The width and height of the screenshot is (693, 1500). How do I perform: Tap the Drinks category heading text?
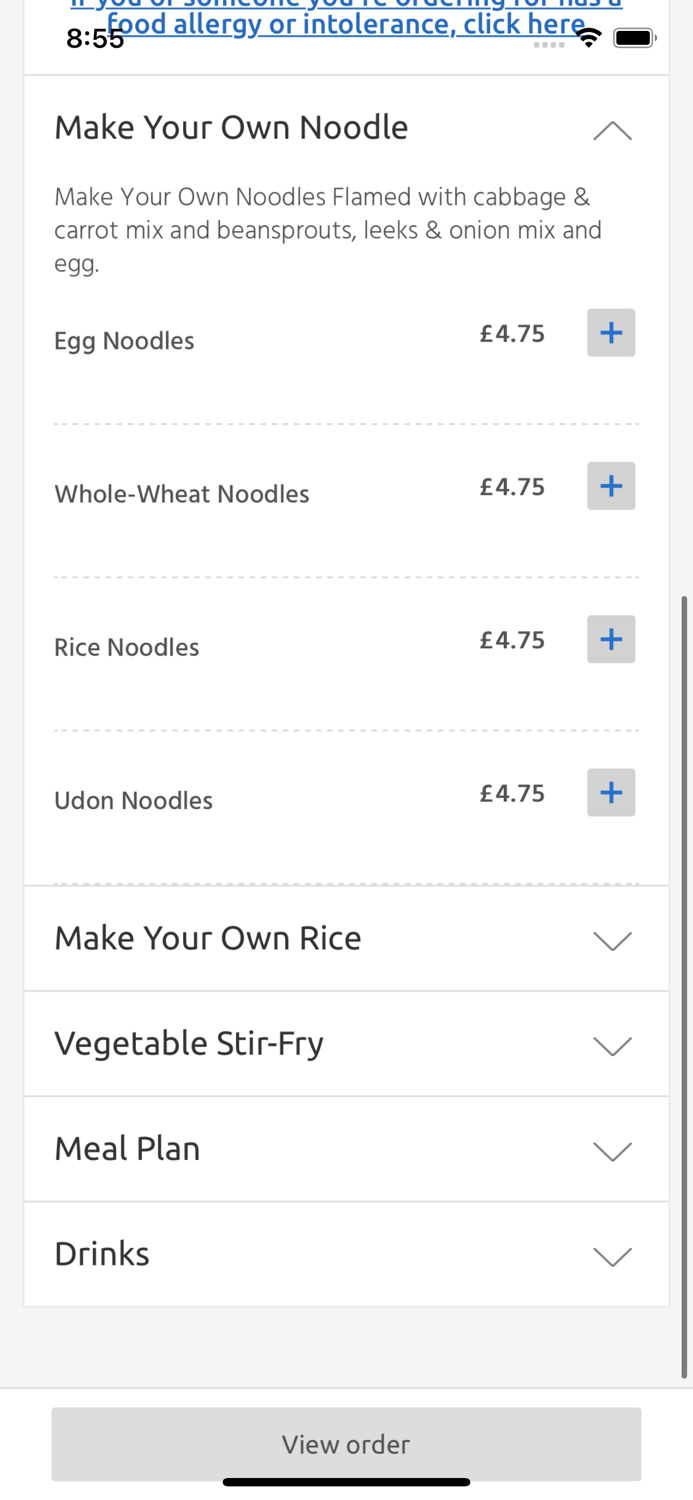(102, 1254)
